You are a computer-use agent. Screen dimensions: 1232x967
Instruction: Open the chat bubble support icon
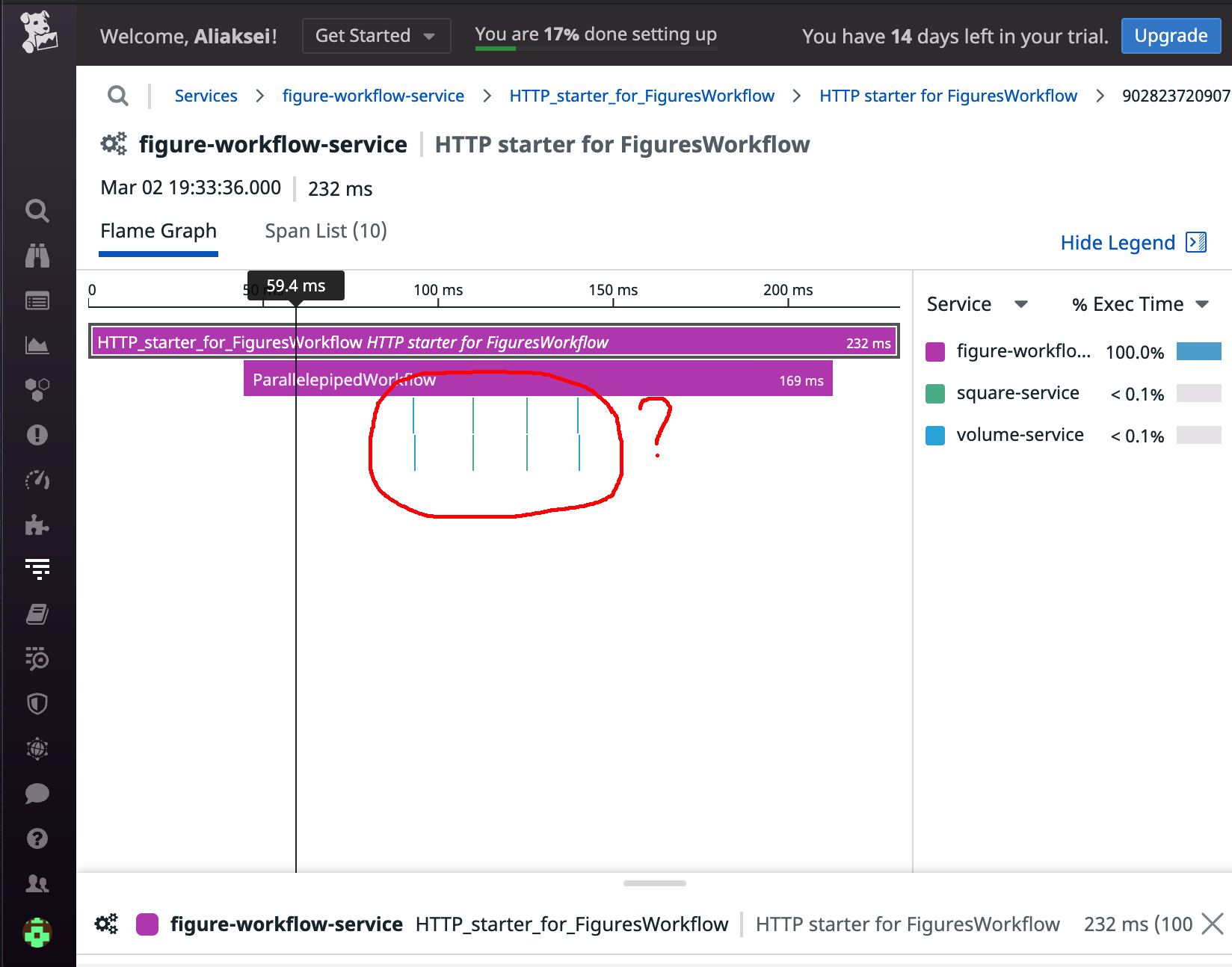37,794
